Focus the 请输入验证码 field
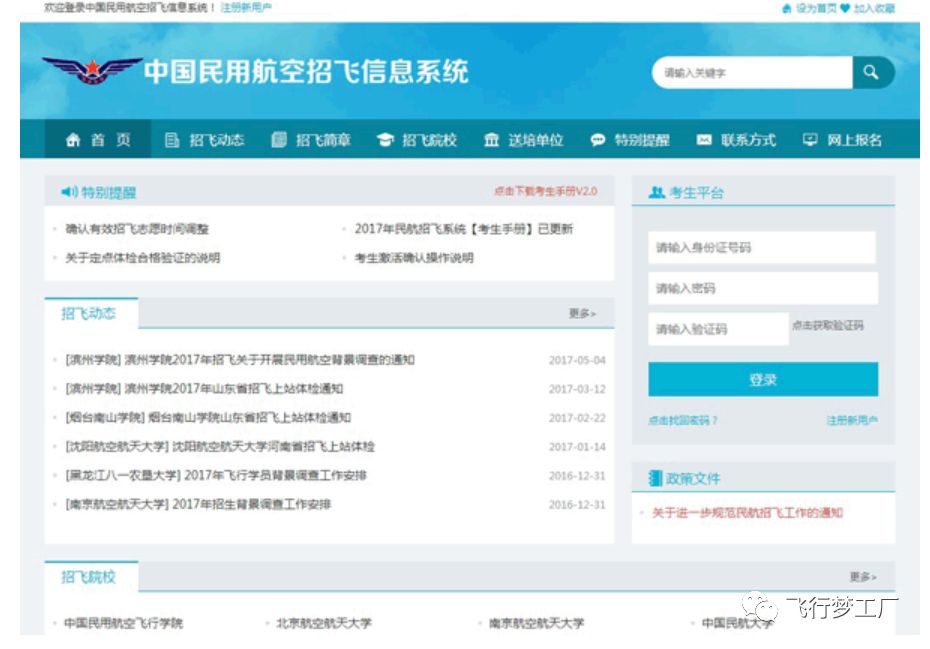The image size is (930, 649). (718, 329)
